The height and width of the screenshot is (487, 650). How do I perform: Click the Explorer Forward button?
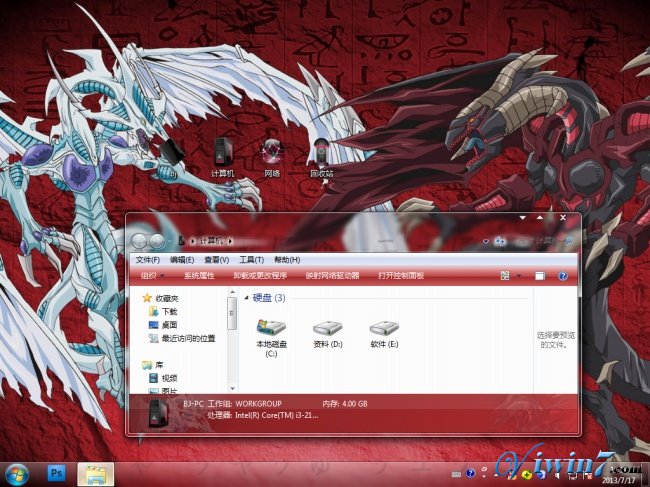coord(156,241)
